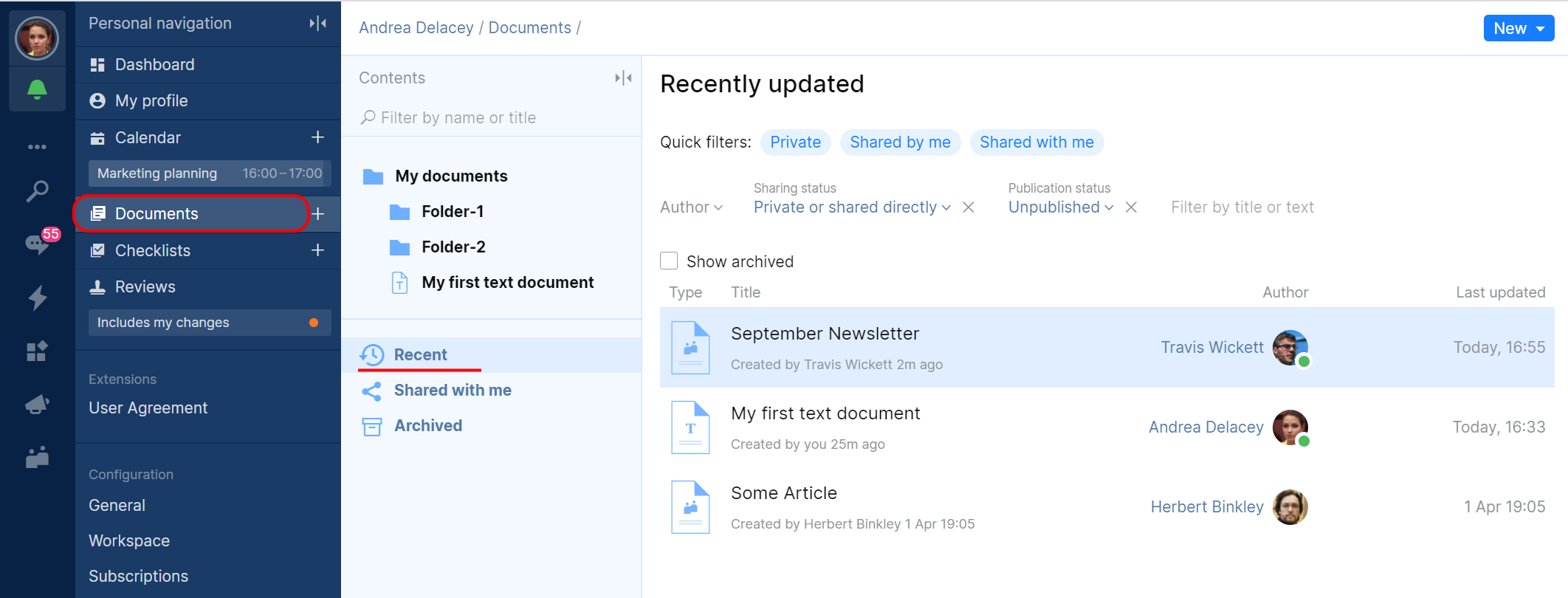Click the user avatar at top left
The height and width of the screenshot is (598, 1568).
pyautogui.click(x=37, y=38)
